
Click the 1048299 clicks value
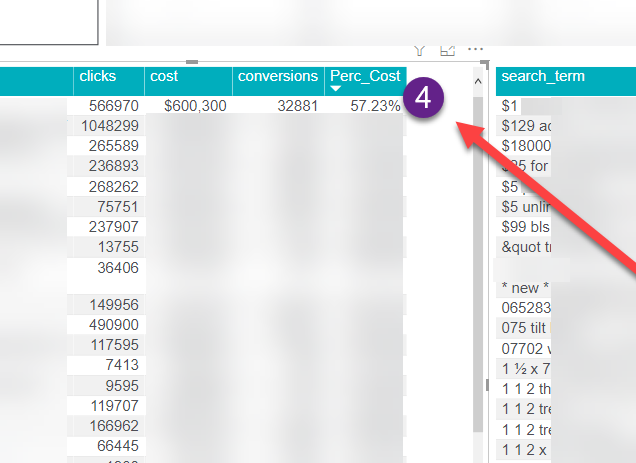pyautogui.click(x=108, y=125)
